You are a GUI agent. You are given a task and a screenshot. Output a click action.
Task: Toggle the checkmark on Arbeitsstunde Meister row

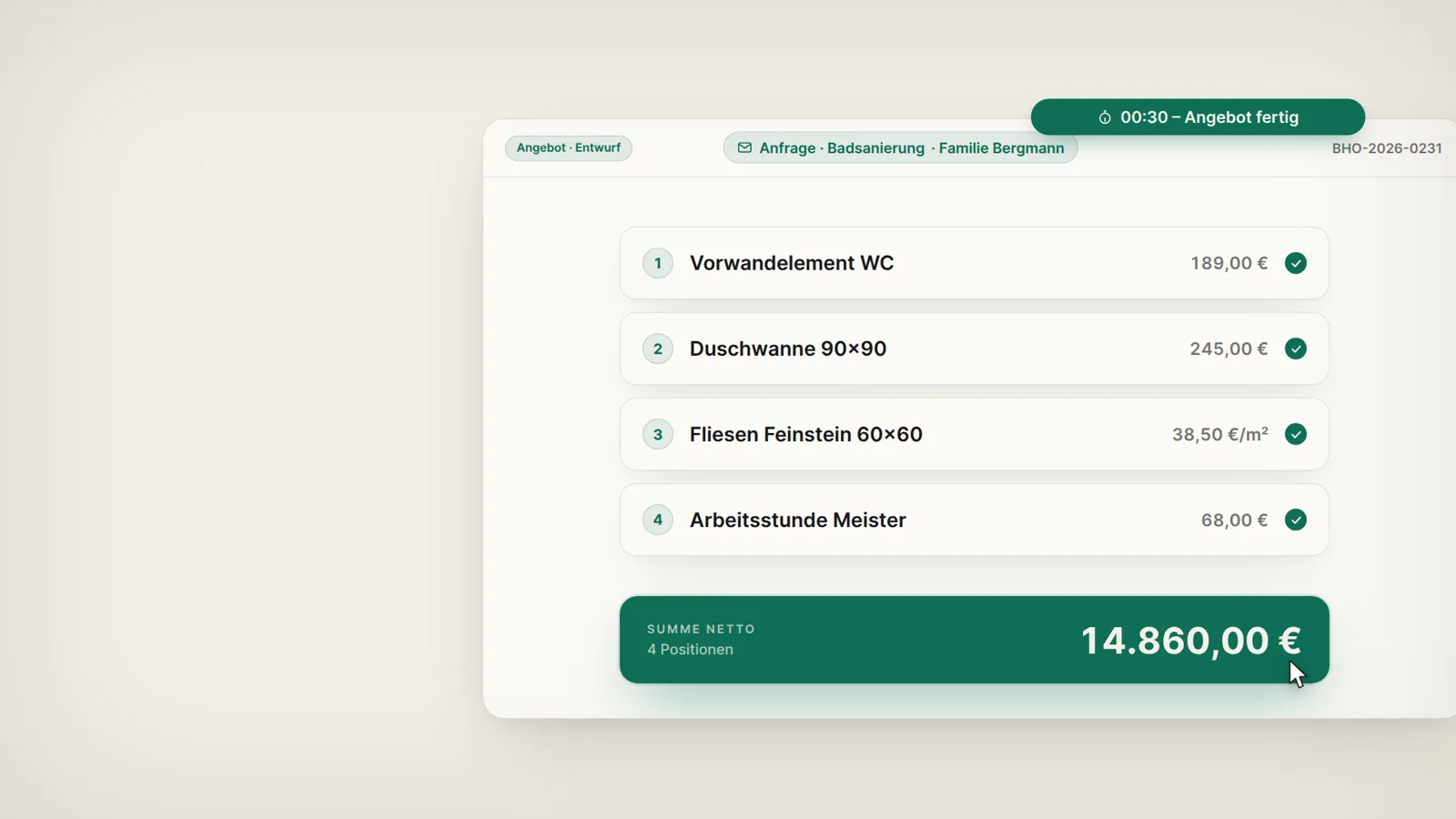tap(1296, 520)
